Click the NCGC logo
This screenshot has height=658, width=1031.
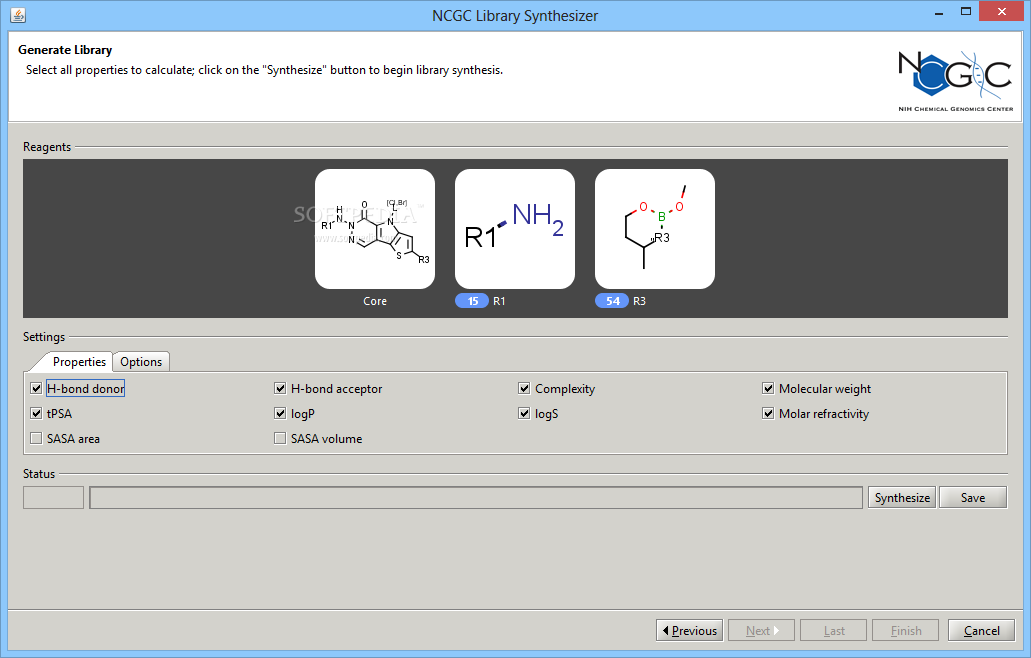pos(955,81)
